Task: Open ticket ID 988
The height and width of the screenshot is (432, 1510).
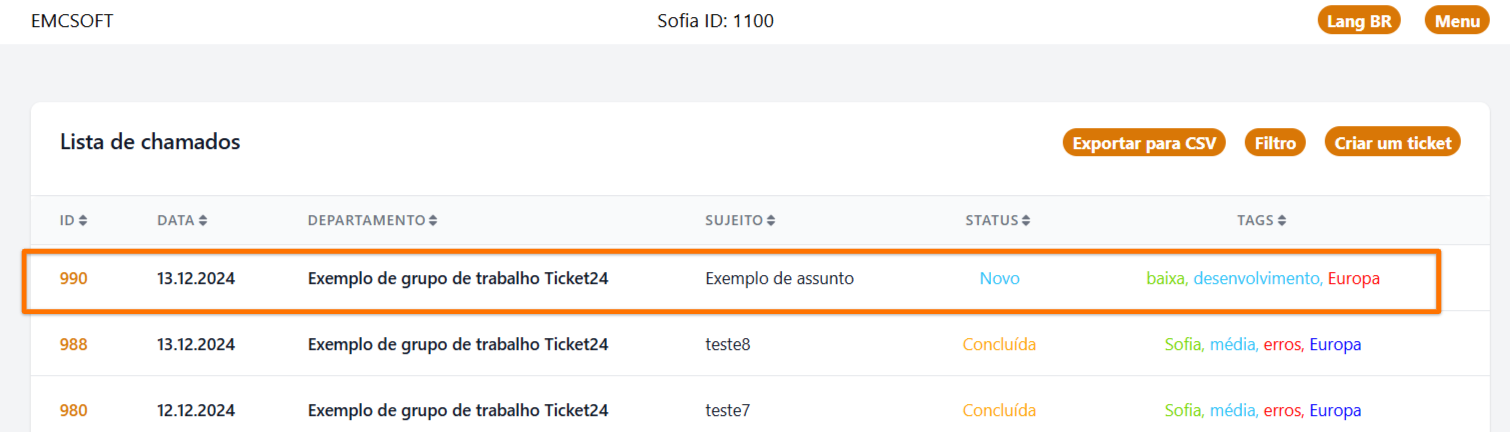Action: pyautogui.click(x=74, y=345)
